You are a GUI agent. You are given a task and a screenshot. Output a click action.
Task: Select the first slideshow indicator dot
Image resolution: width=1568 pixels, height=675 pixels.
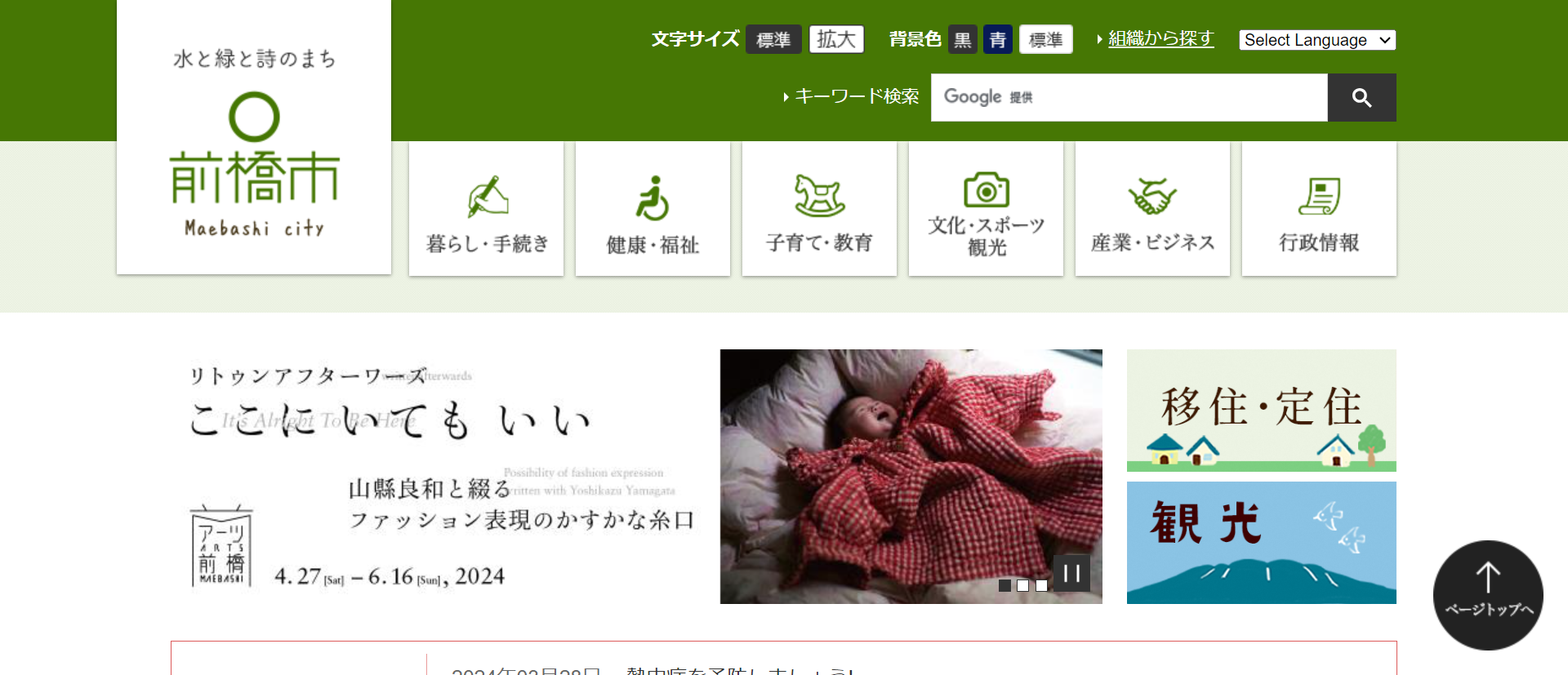click(x=1004, y=585)
